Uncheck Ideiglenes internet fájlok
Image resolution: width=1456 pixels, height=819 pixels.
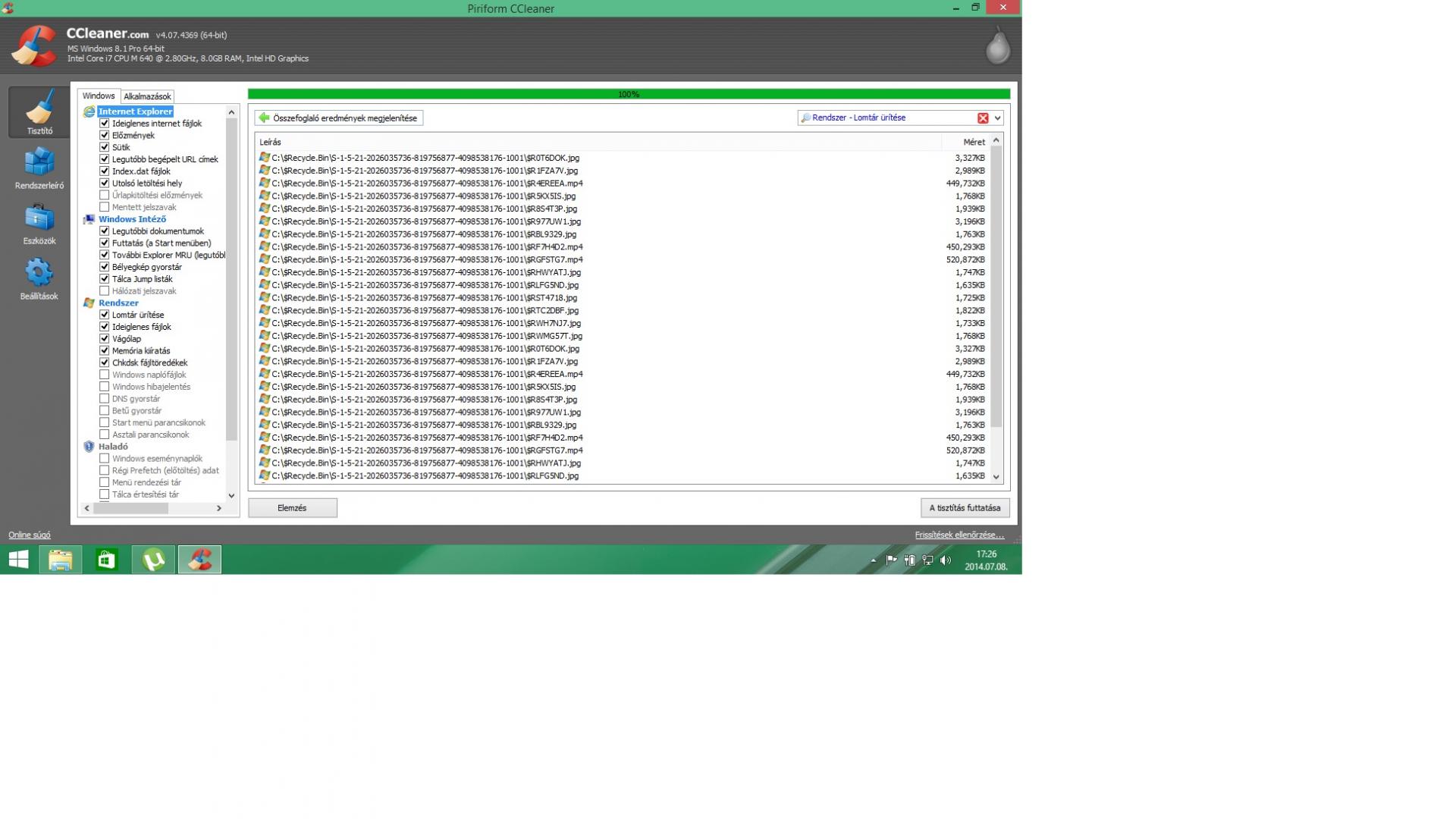coord(105,124)
